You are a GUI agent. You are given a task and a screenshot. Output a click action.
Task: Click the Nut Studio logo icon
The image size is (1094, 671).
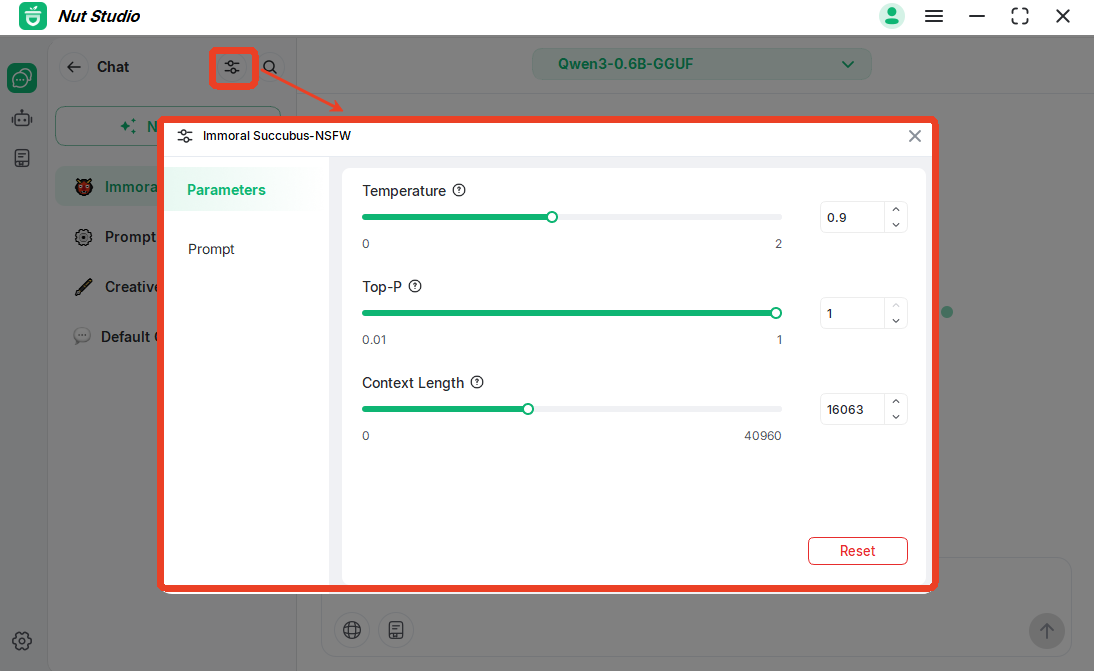tap(33, 16)
